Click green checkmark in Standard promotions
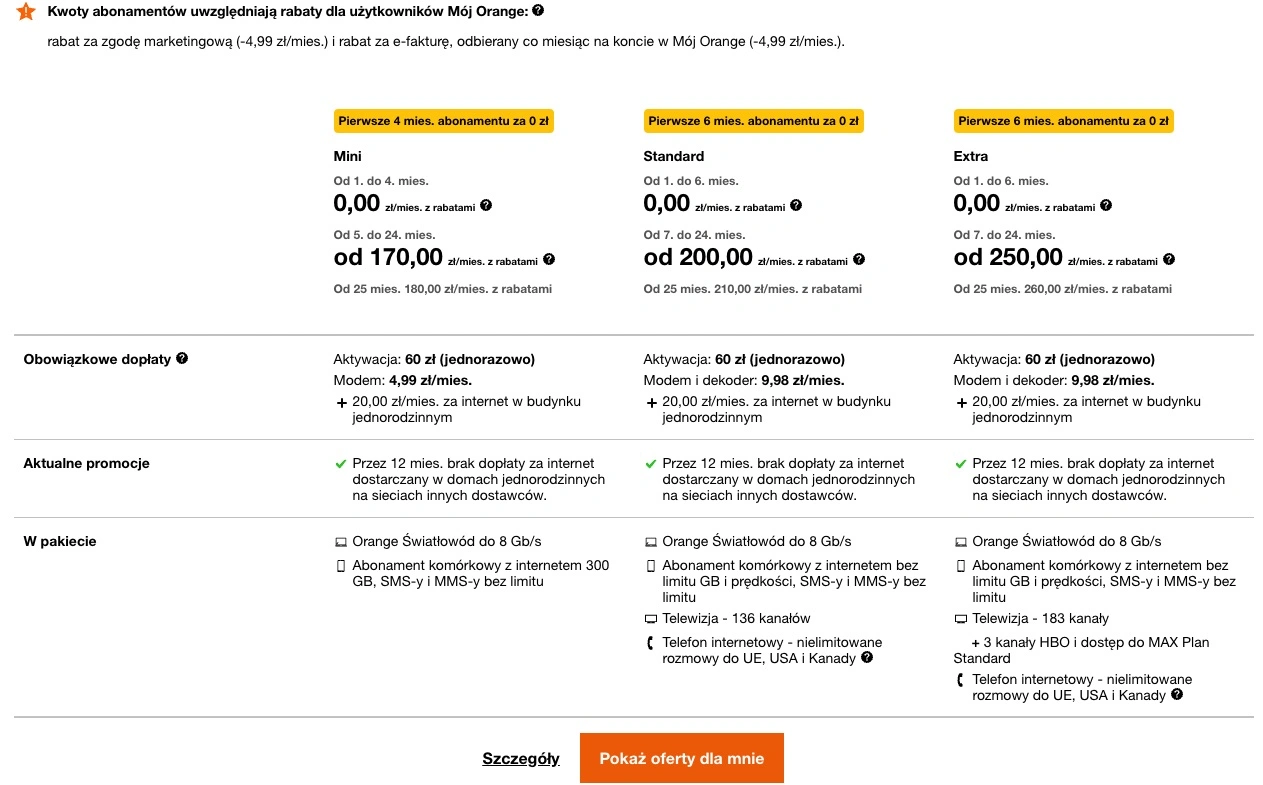The height and width of the screenshot is (785, 1263). [651, 464]
